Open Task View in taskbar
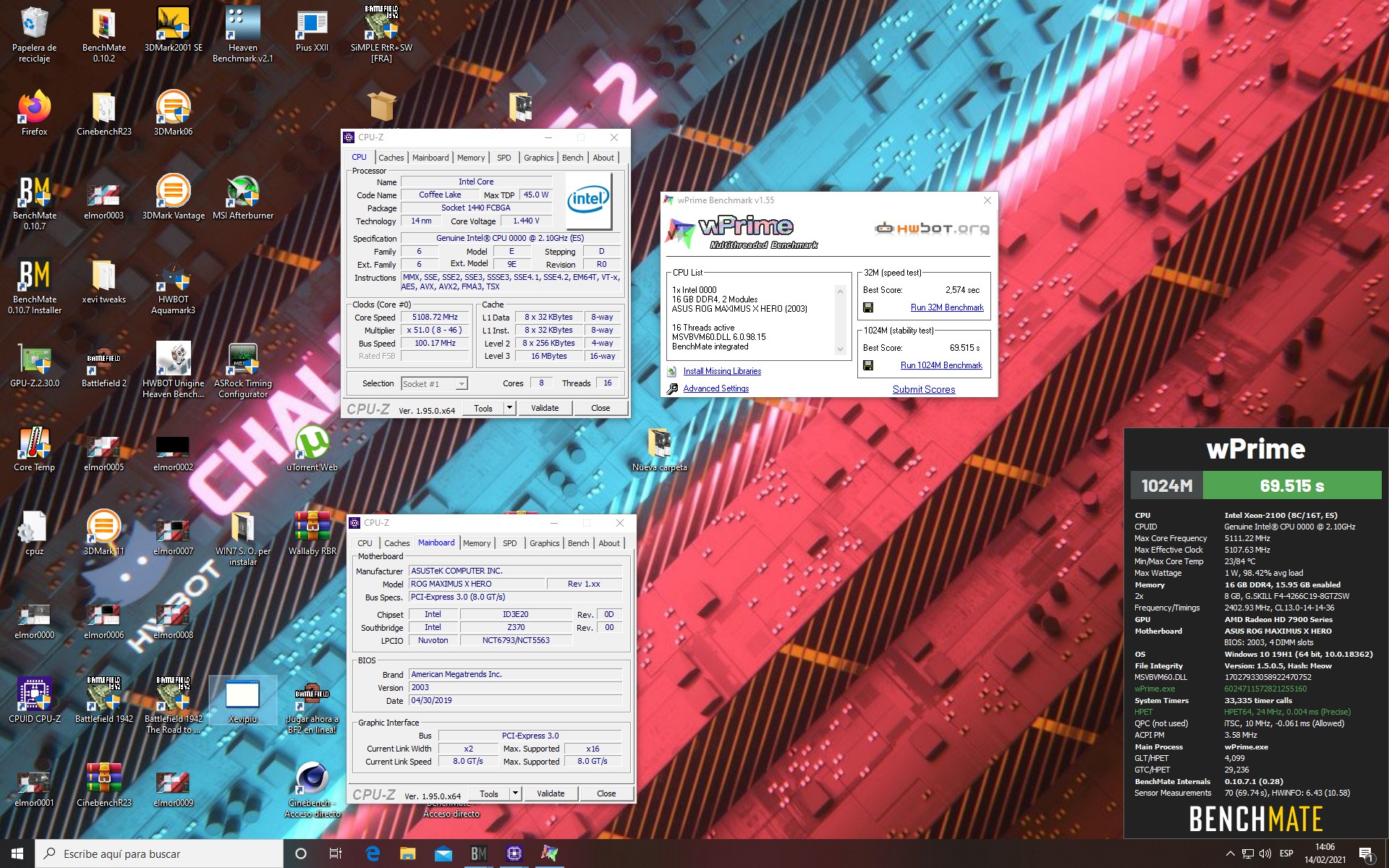Viewport: 1389px width, 868px height. (336, 854)
